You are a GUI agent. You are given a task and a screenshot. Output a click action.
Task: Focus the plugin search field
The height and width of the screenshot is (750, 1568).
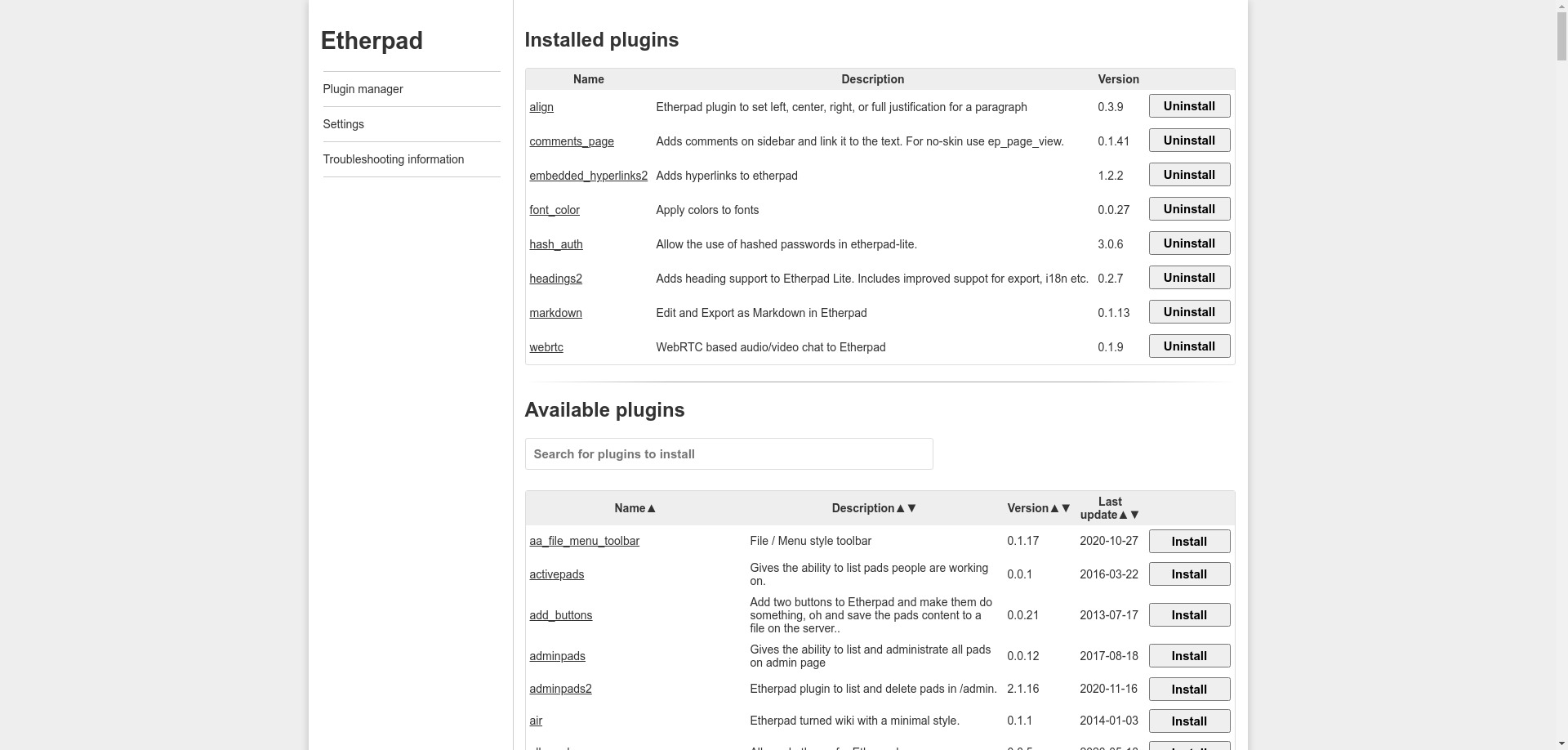[x=728, y=454]
